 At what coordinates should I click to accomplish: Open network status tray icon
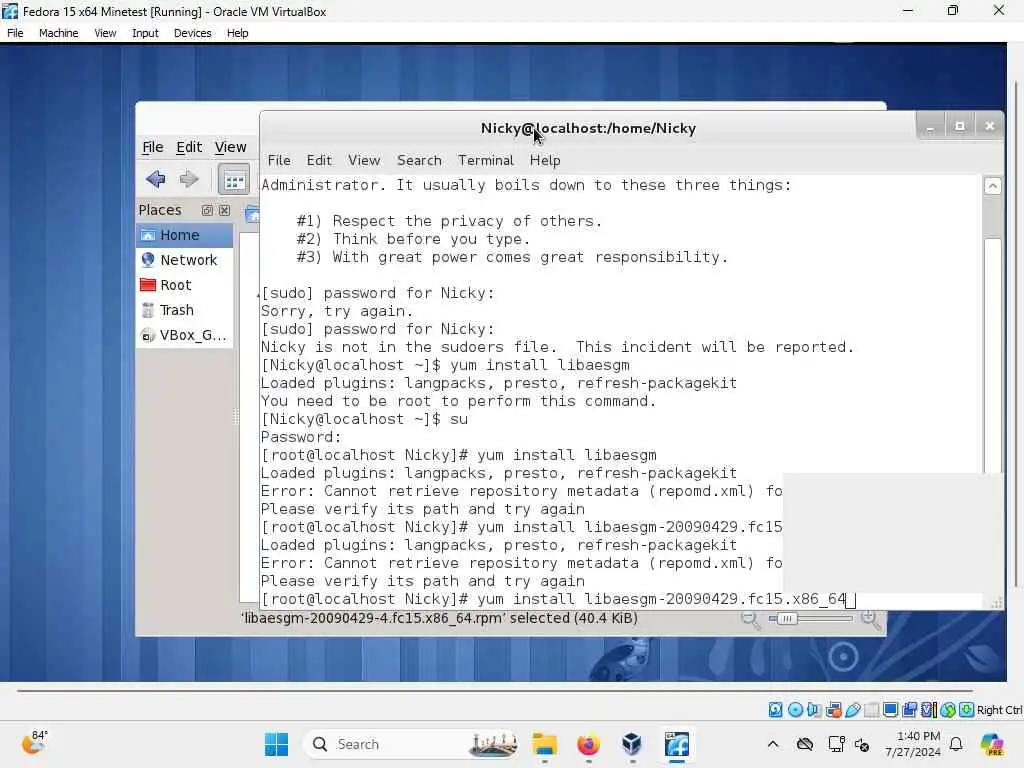[836, 744]
